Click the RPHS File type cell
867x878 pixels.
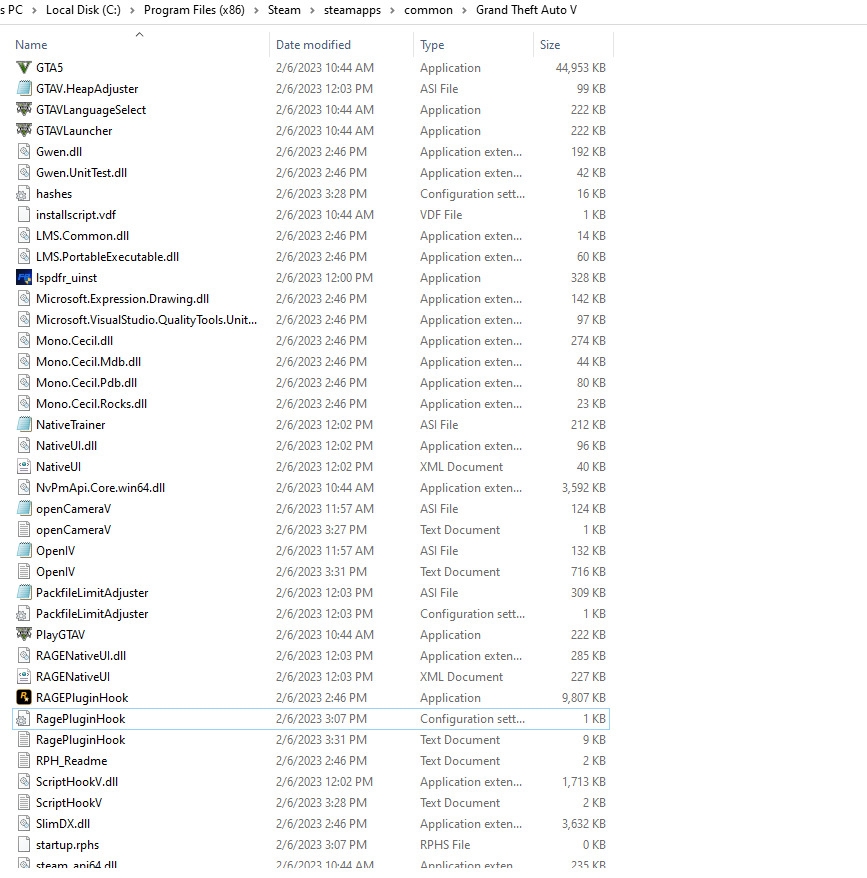[445, 845]
